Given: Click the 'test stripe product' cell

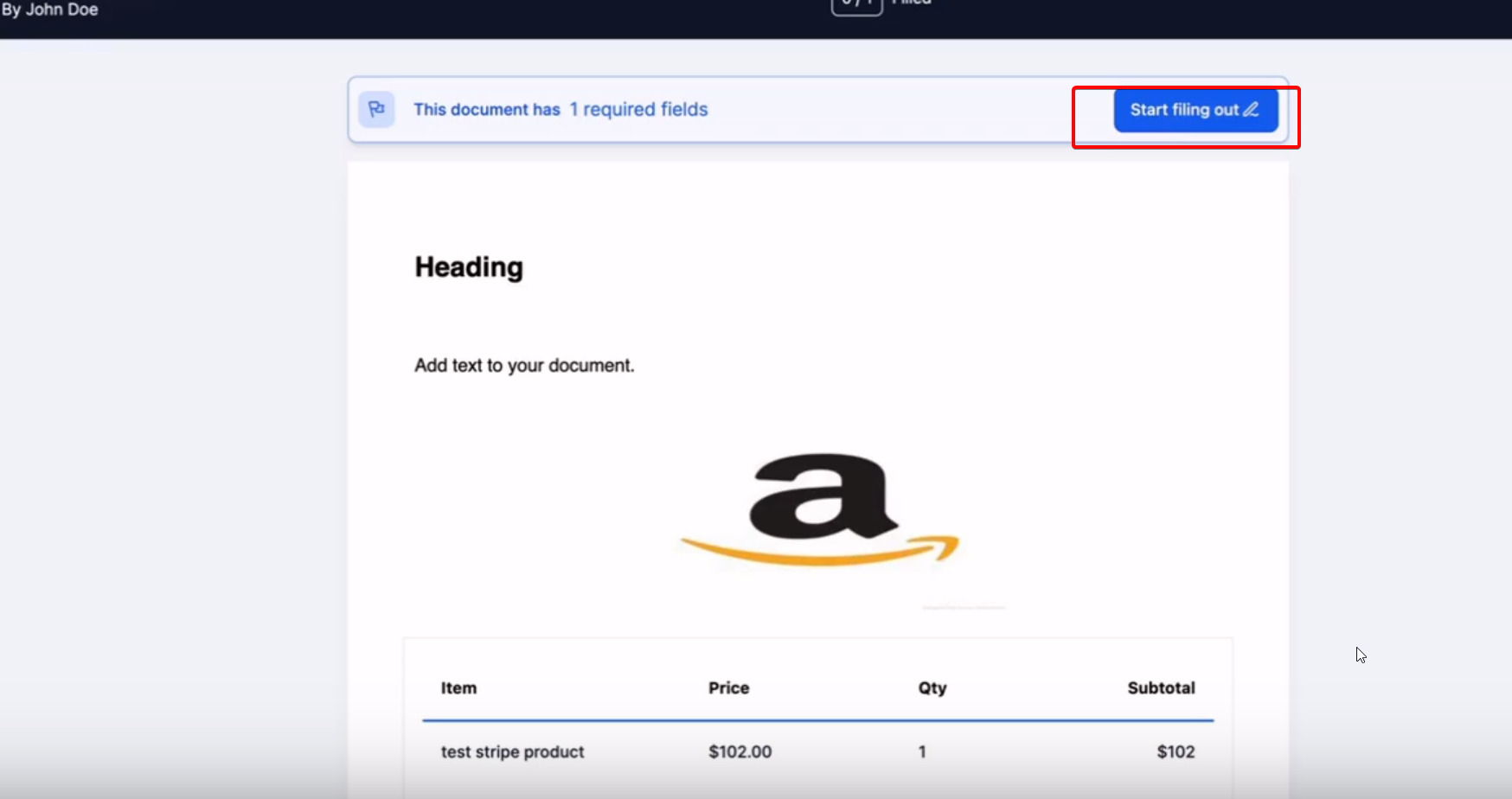Looking at the screenshot, I should [512, 752].
